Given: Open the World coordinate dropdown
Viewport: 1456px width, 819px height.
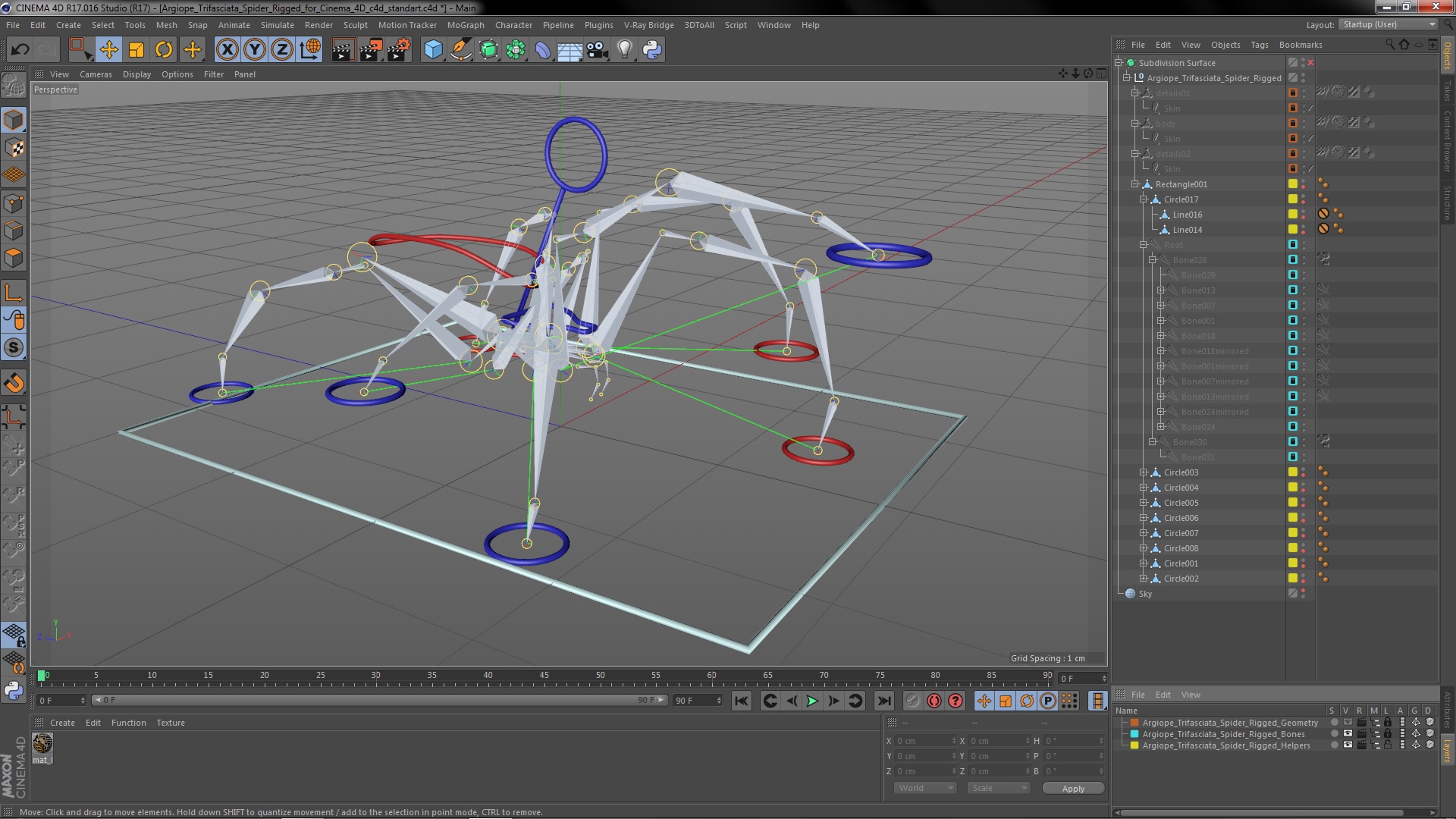Looking at the screenshot, I should 925,789.
